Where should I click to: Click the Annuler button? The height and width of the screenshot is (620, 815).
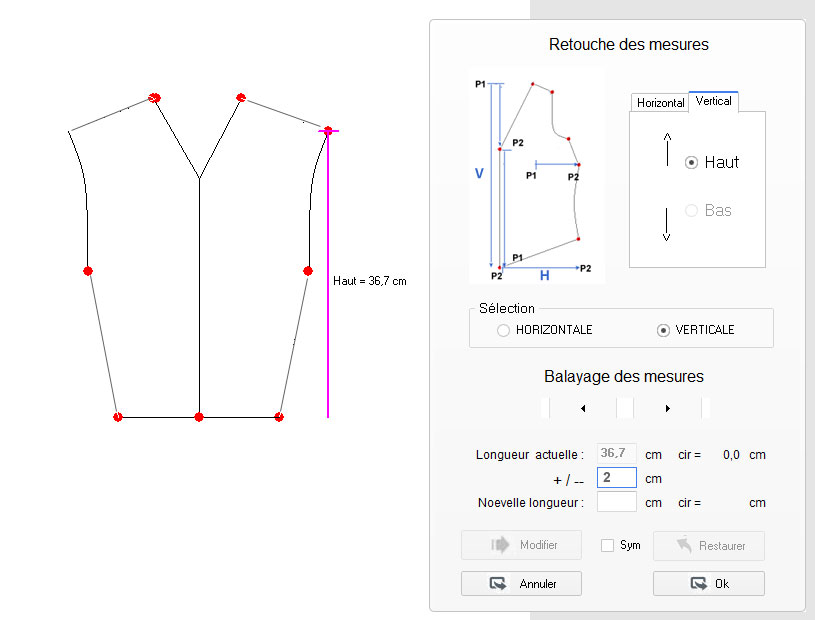521,583
